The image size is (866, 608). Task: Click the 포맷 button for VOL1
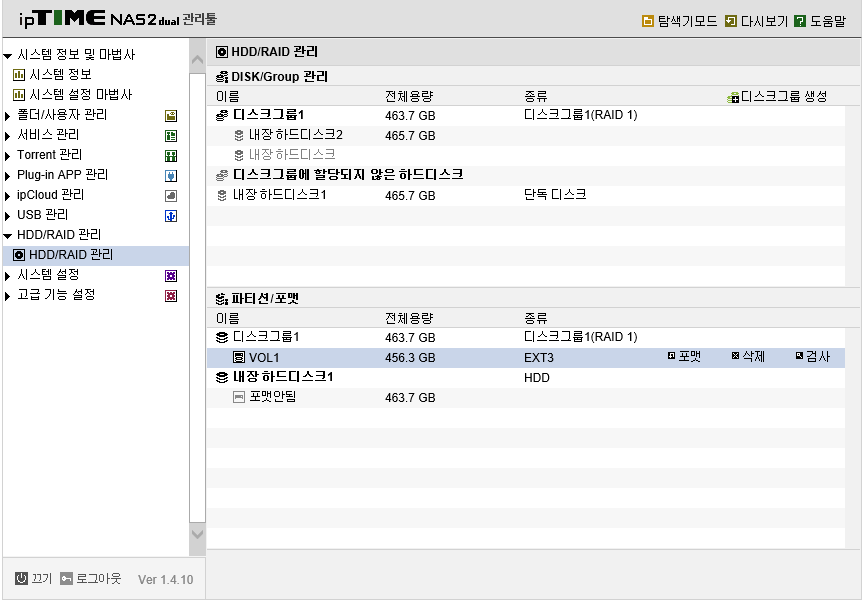tap(684, 356)
